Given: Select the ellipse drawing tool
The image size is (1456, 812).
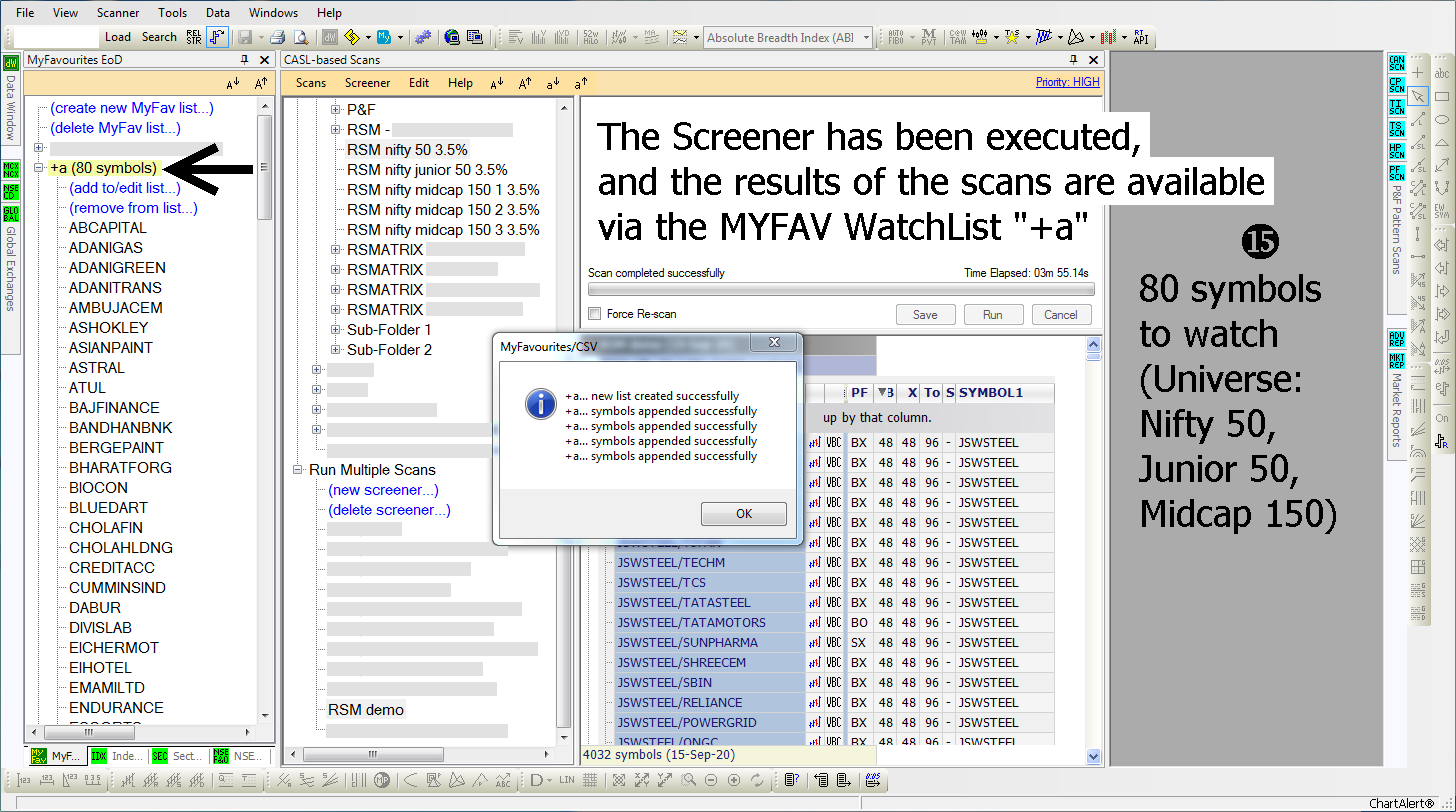Looking at the screenshot, I should (x=1442, y=119).
